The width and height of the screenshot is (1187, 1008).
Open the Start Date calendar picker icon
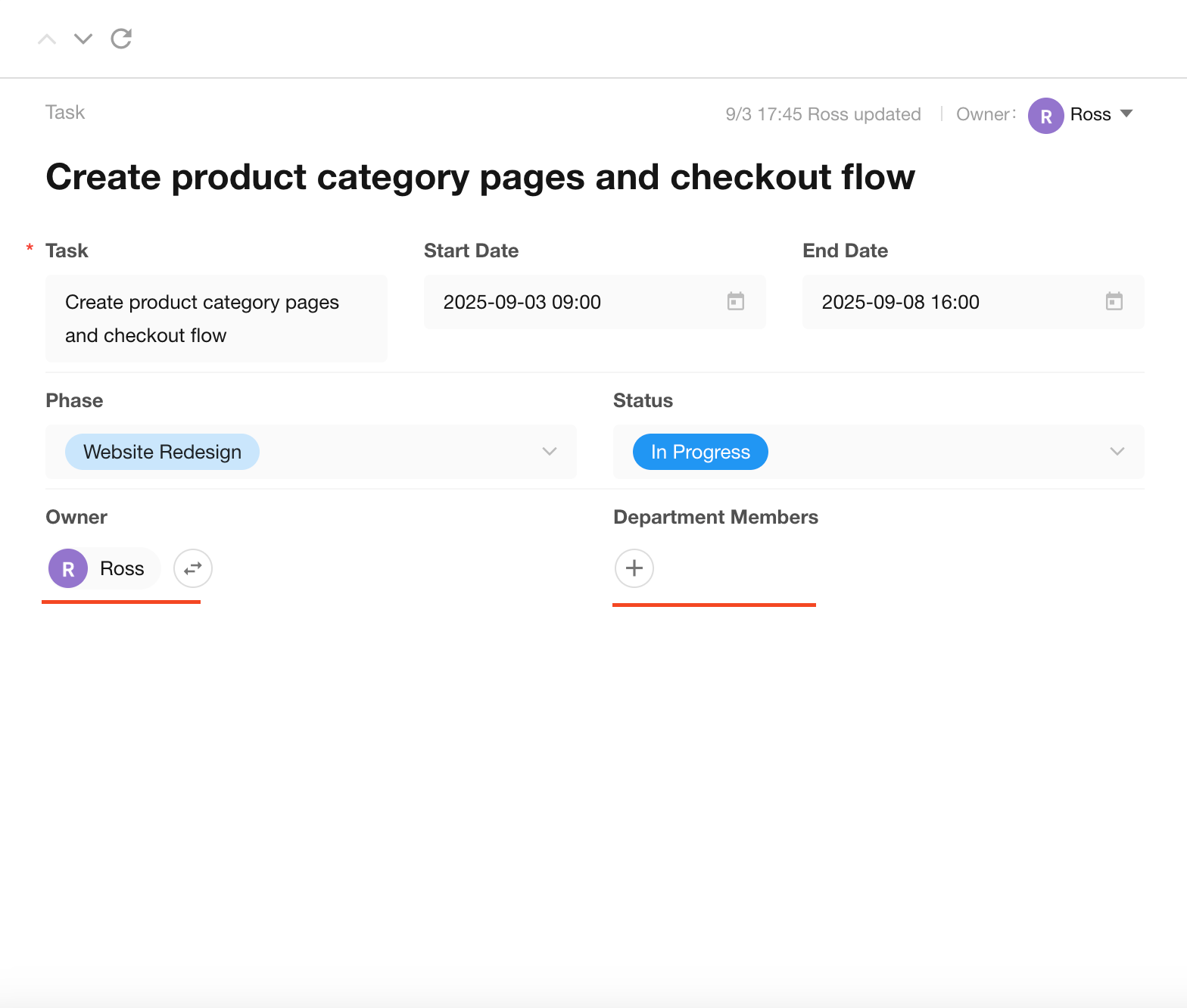click(735, 301)
